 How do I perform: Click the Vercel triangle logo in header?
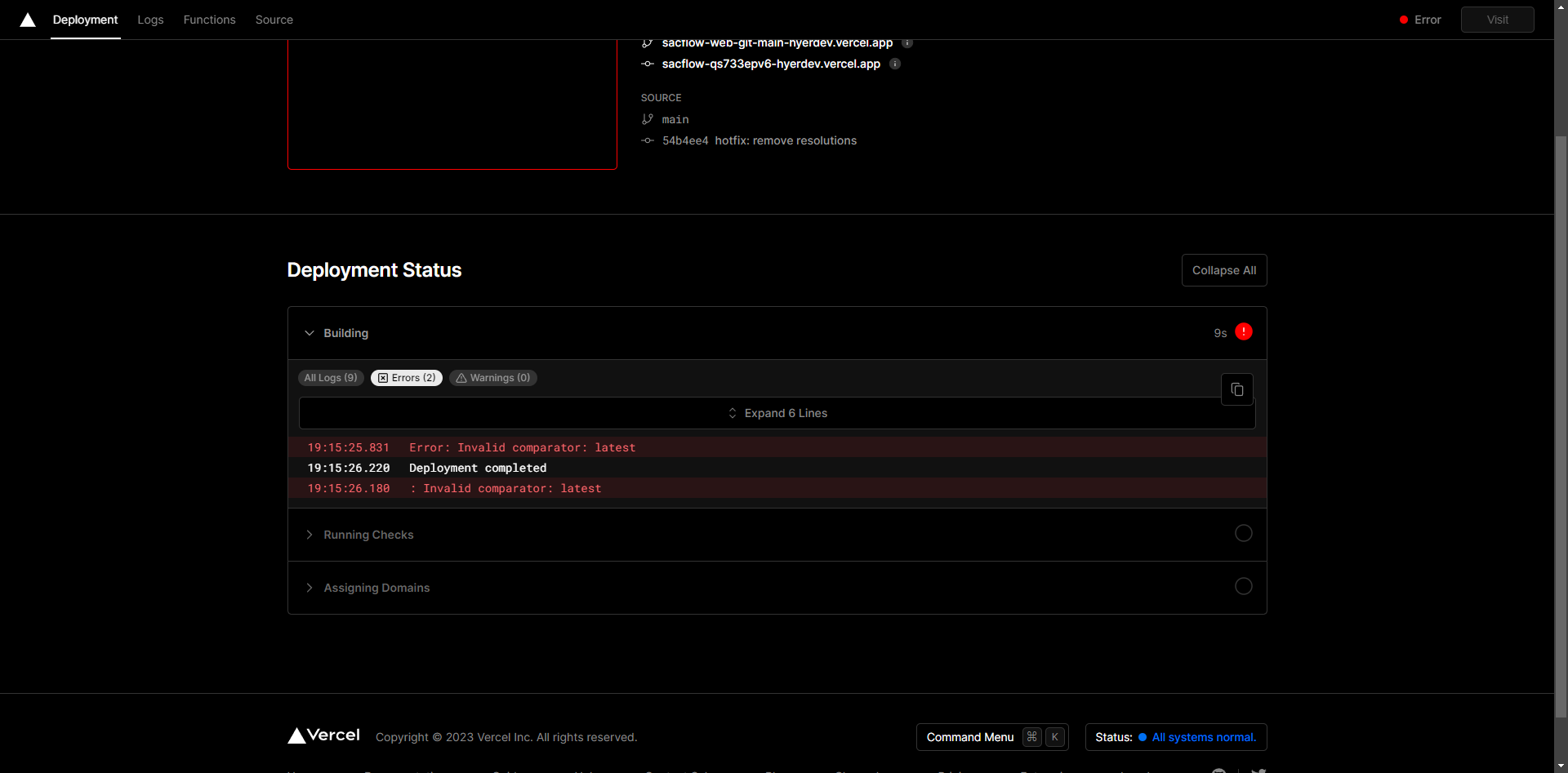(28, 20)
